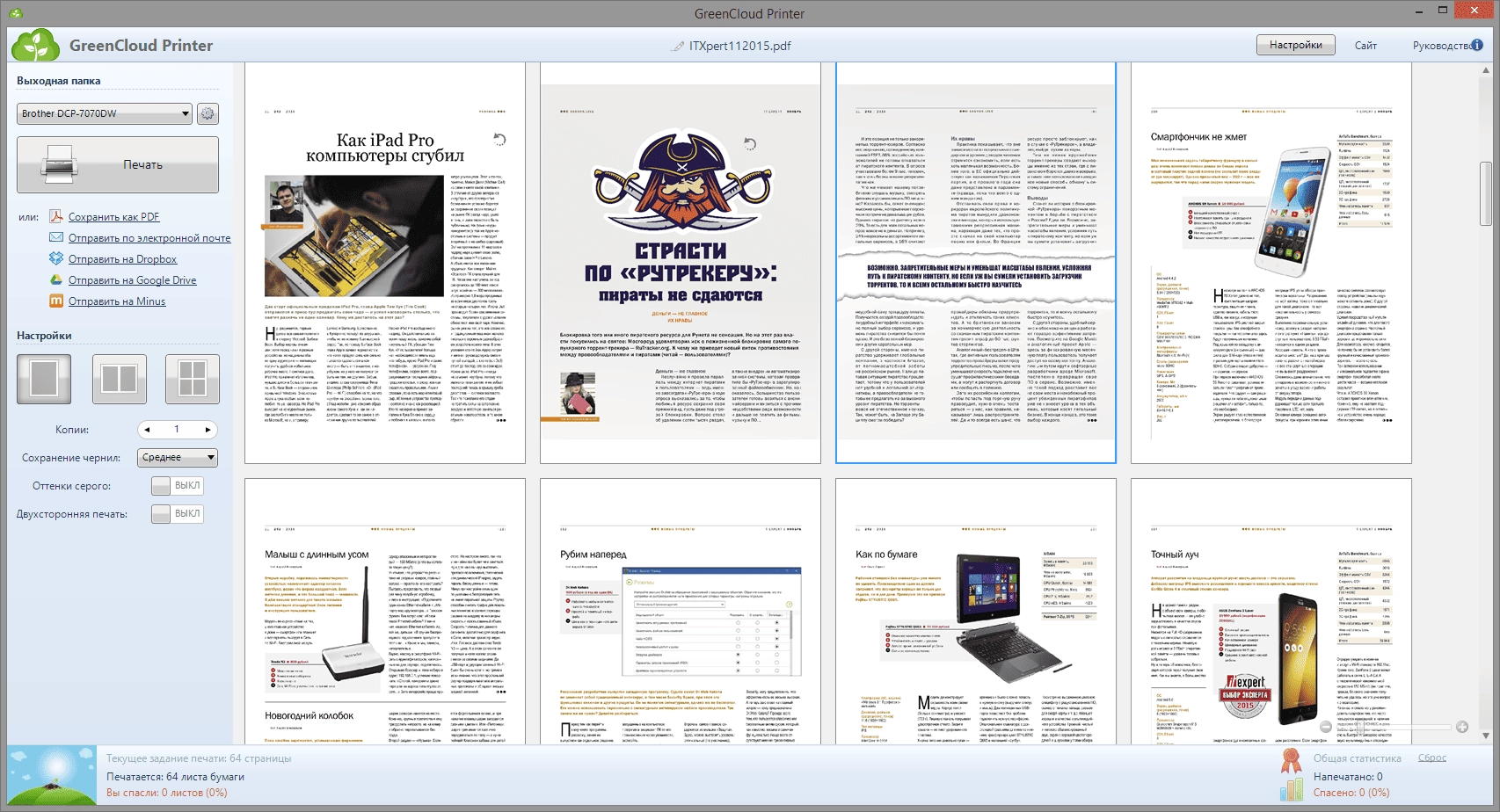This screenshot has height=812, width=1500.
Task: Select the Страсти по Рутрекеру page thumbnail
Action: (681, 263)
